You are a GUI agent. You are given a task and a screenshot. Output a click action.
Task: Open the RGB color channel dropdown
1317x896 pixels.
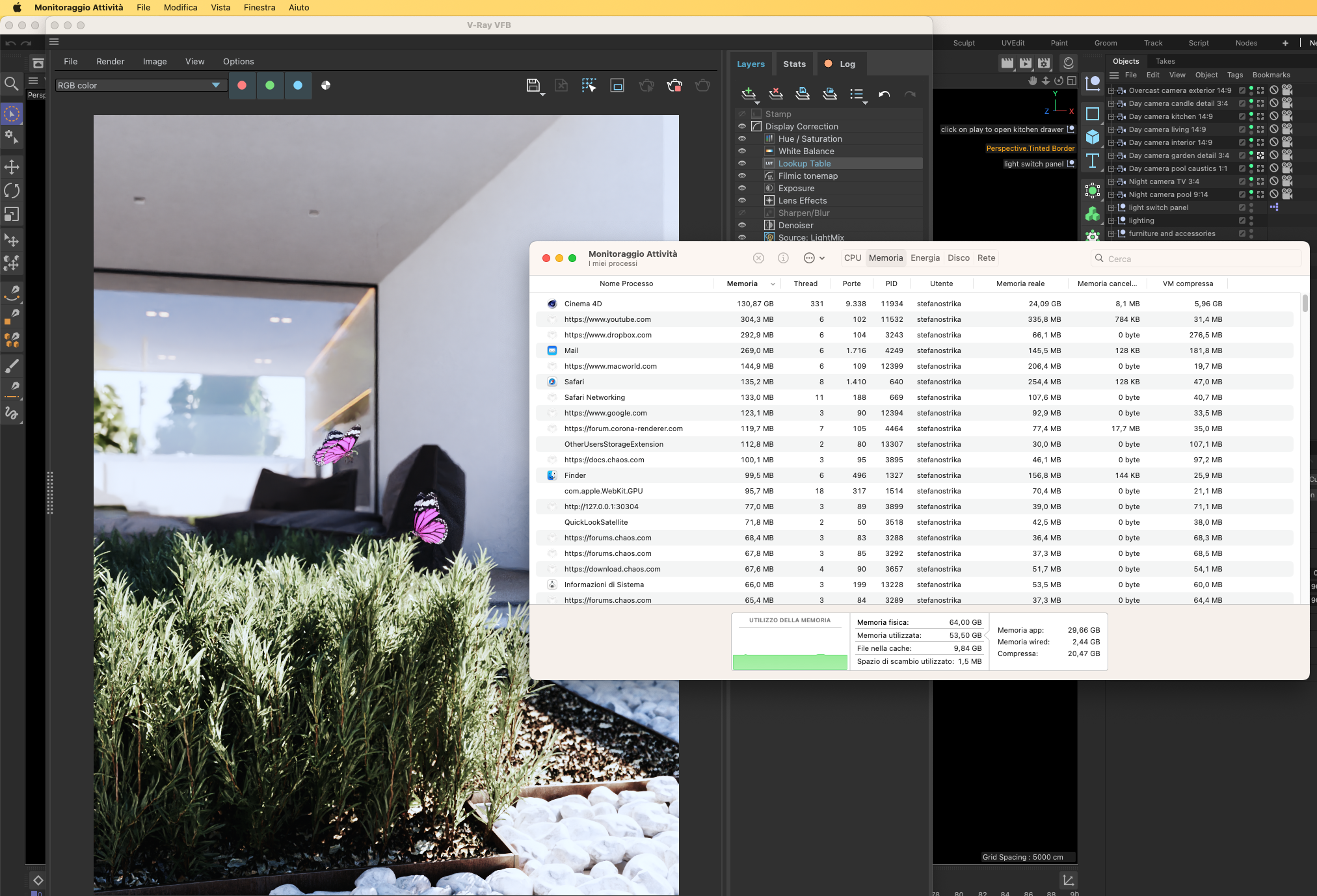pos(216,85)
